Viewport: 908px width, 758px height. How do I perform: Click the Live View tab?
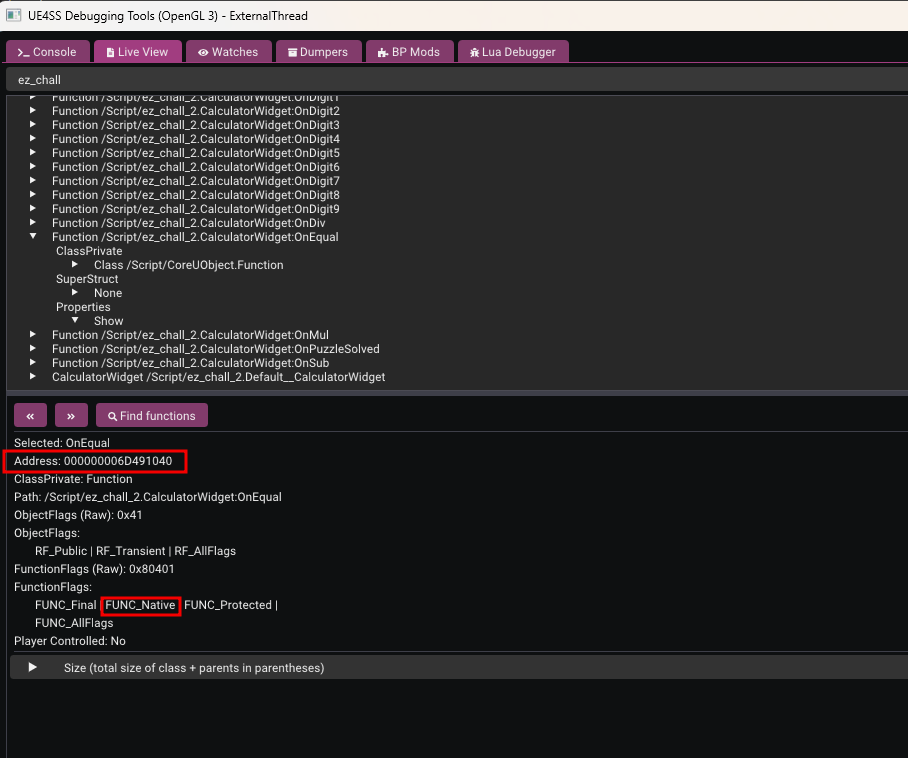[x=138, y=52]
